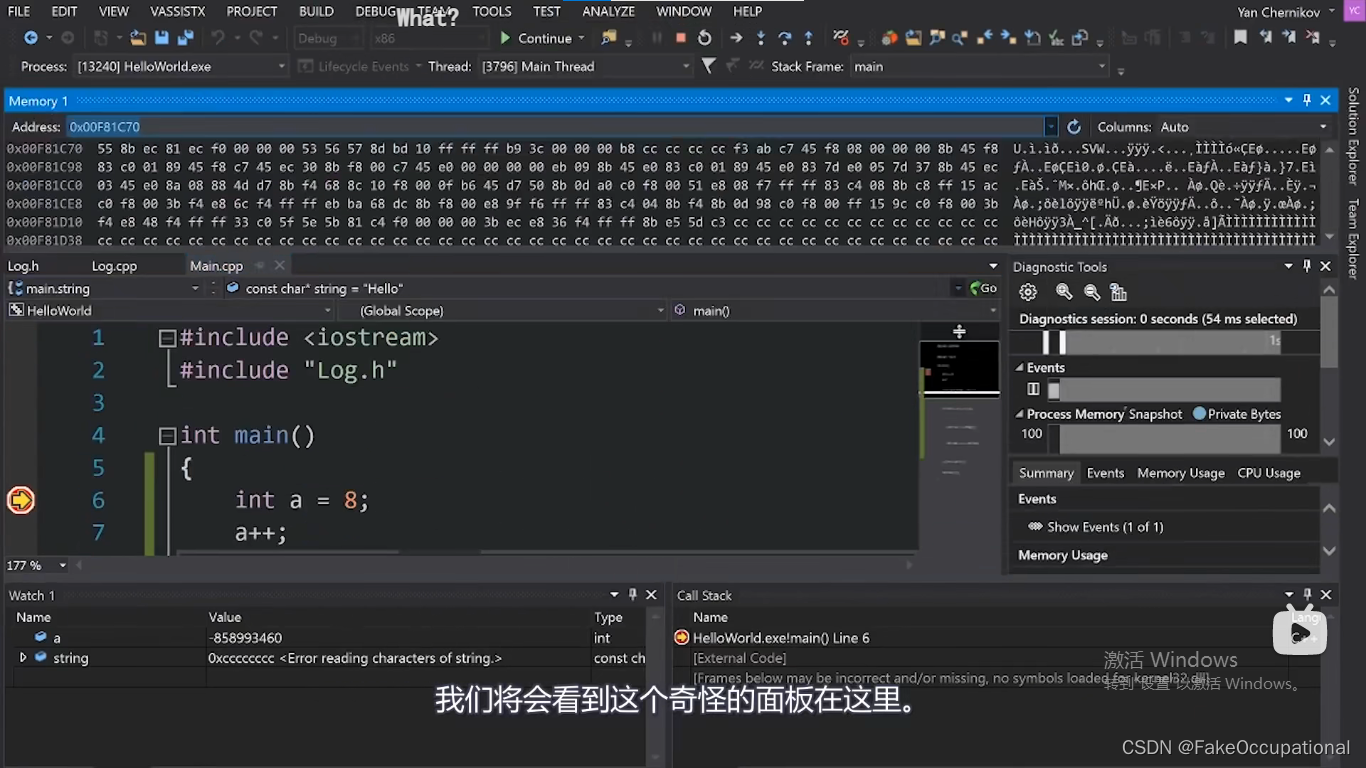Click the Diagnostic Tools vertical scrollbar
Viewport: 1366px width, 768px height.
coord(1329,330)
